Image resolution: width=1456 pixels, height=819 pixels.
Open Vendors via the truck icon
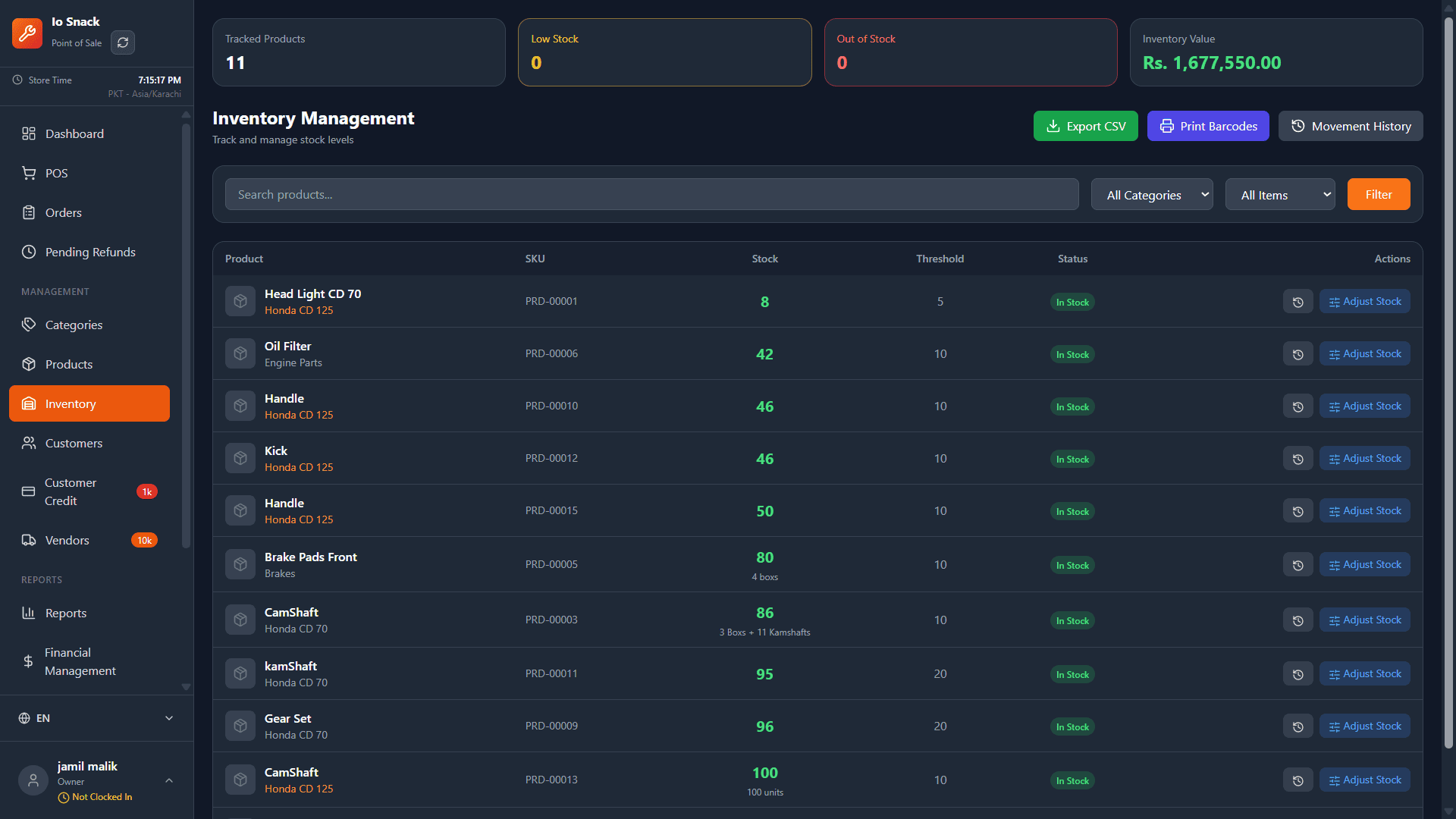(x=29, y=540)
